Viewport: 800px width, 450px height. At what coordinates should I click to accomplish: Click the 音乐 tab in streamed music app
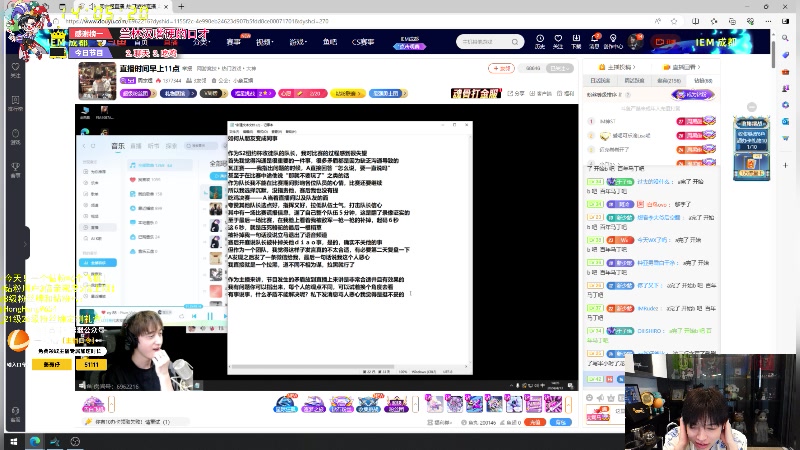coord(118,146)
